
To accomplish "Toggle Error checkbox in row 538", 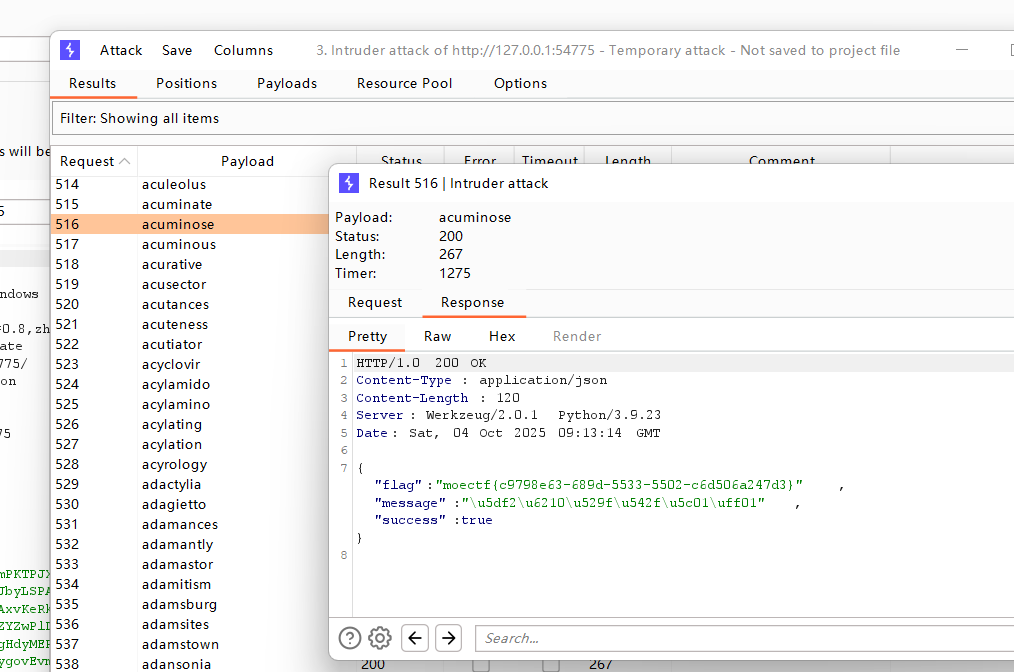I will pyautogui.click(x=481, y=664).
